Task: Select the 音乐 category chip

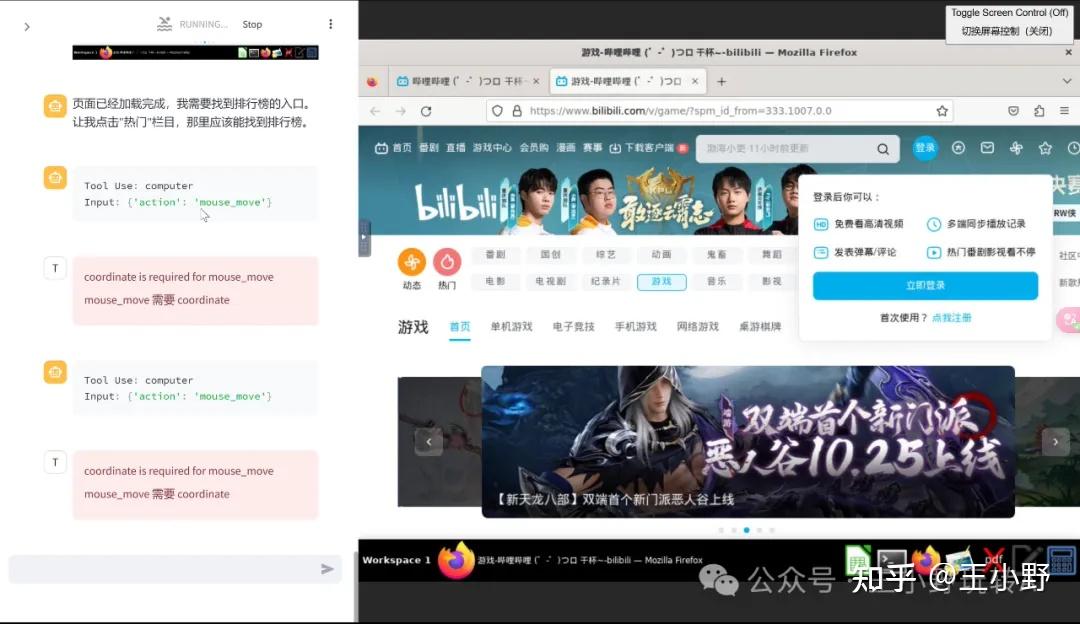Action: (x=716, y=282)
